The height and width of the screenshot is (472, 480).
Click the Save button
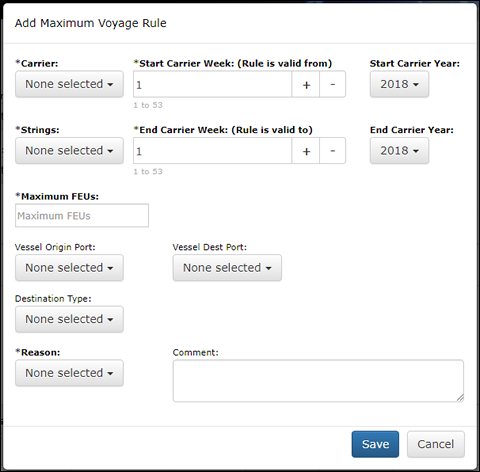[x=375, y=444]
